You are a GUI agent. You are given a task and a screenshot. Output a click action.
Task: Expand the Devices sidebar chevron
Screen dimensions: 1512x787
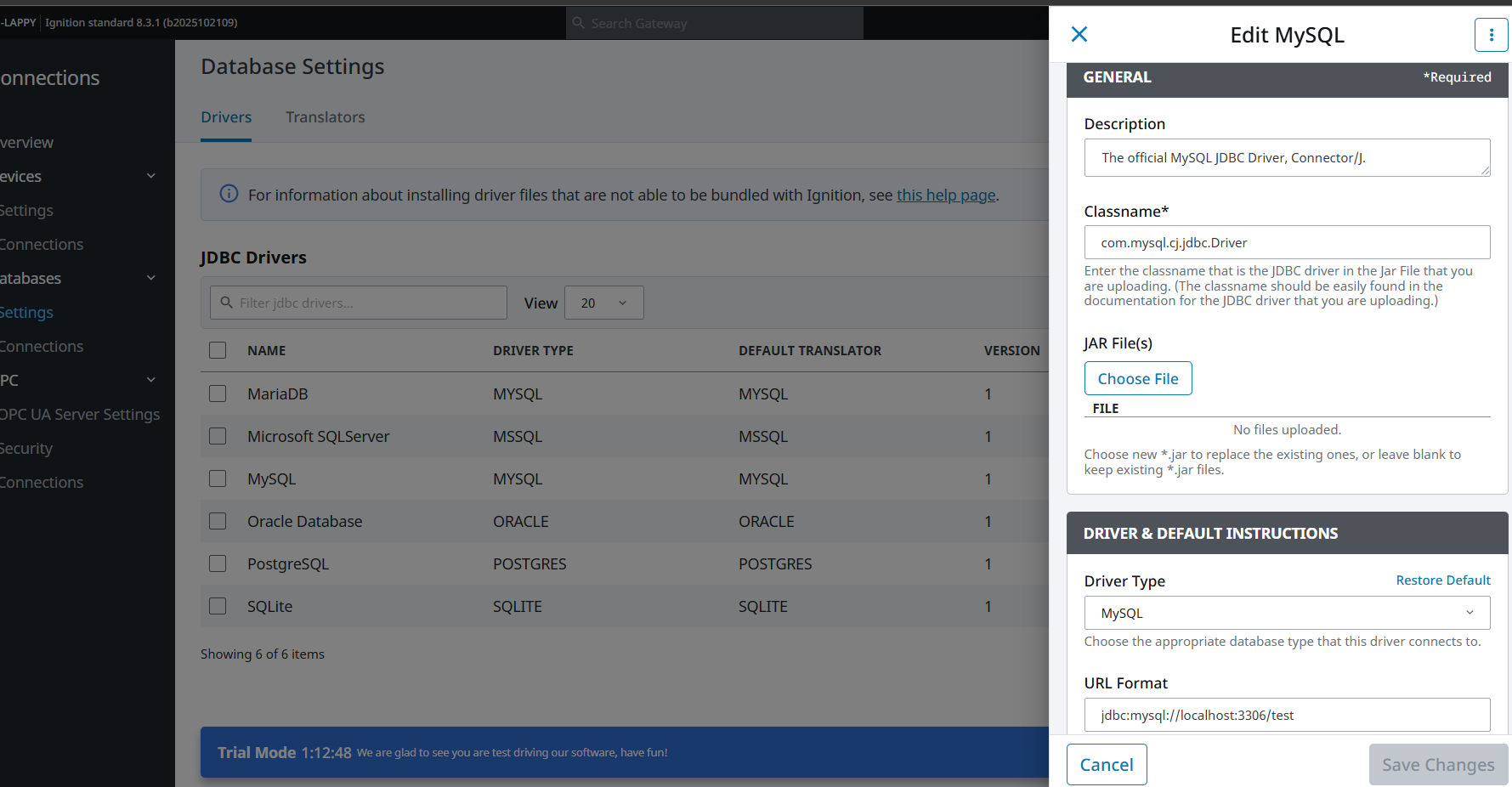[151, 176]
